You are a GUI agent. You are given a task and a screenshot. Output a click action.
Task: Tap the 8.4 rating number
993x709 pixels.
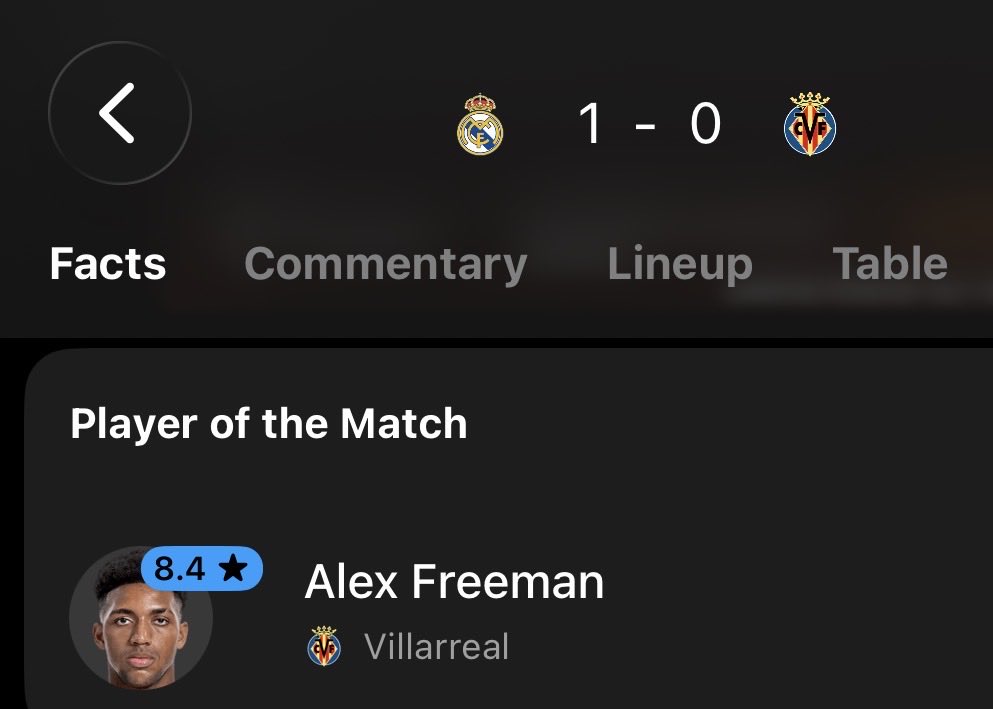click(180, 568)
